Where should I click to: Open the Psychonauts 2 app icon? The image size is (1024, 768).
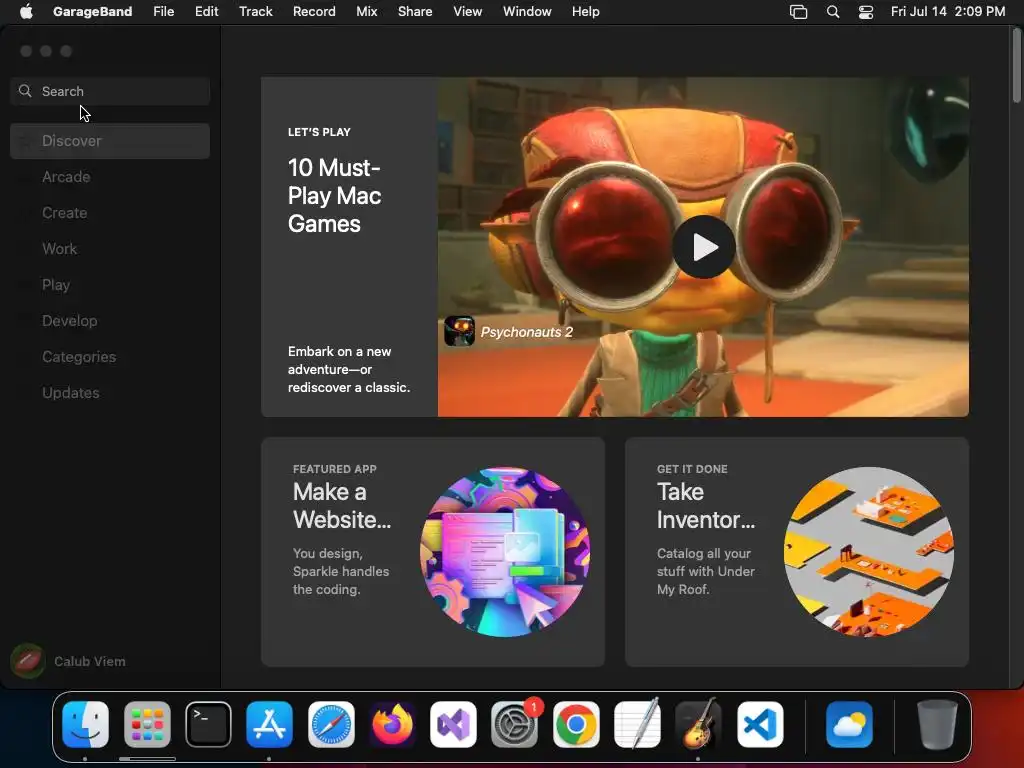point(459,331)
